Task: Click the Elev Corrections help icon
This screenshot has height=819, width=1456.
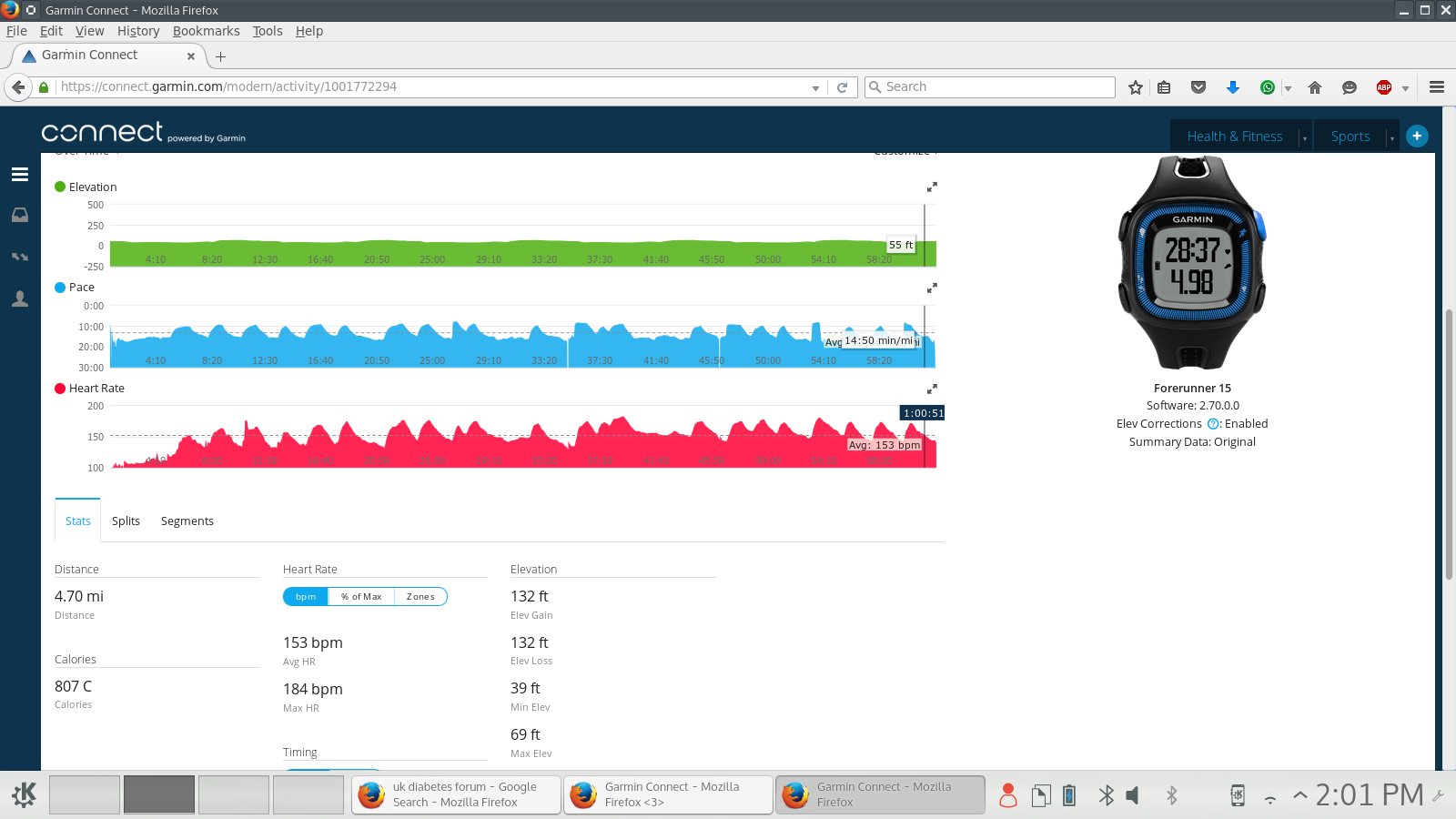Action: point(1213,424)
